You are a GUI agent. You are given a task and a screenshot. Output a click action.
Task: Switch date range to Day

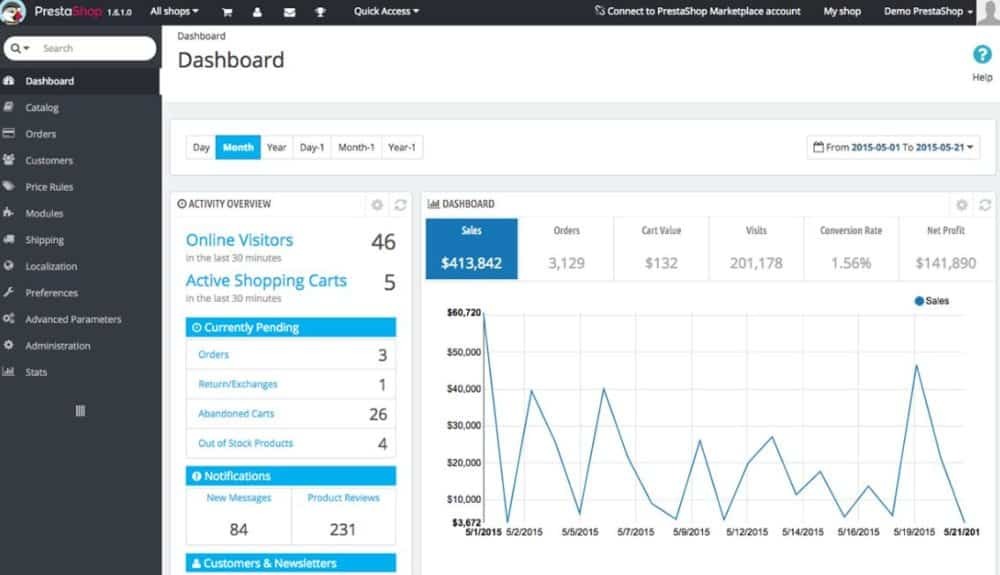coord(201,147)
